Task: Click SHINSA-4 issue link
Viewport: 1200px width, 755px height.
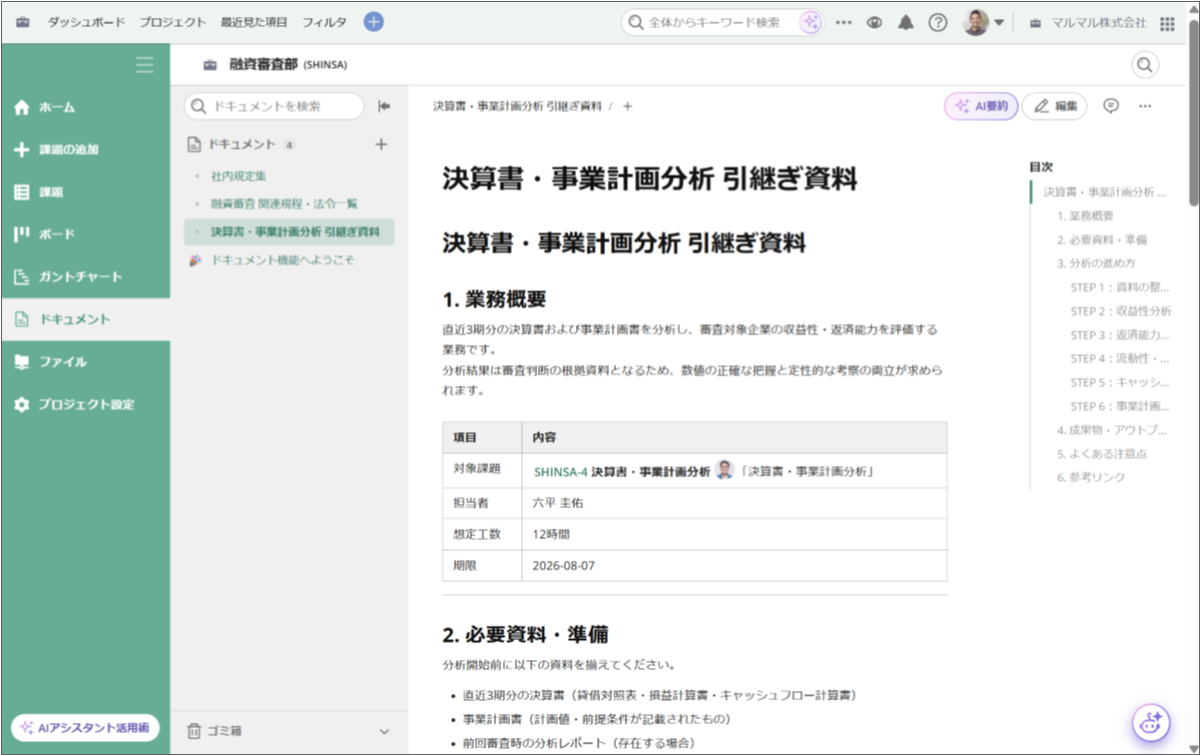Action: (x=561, y=471)
